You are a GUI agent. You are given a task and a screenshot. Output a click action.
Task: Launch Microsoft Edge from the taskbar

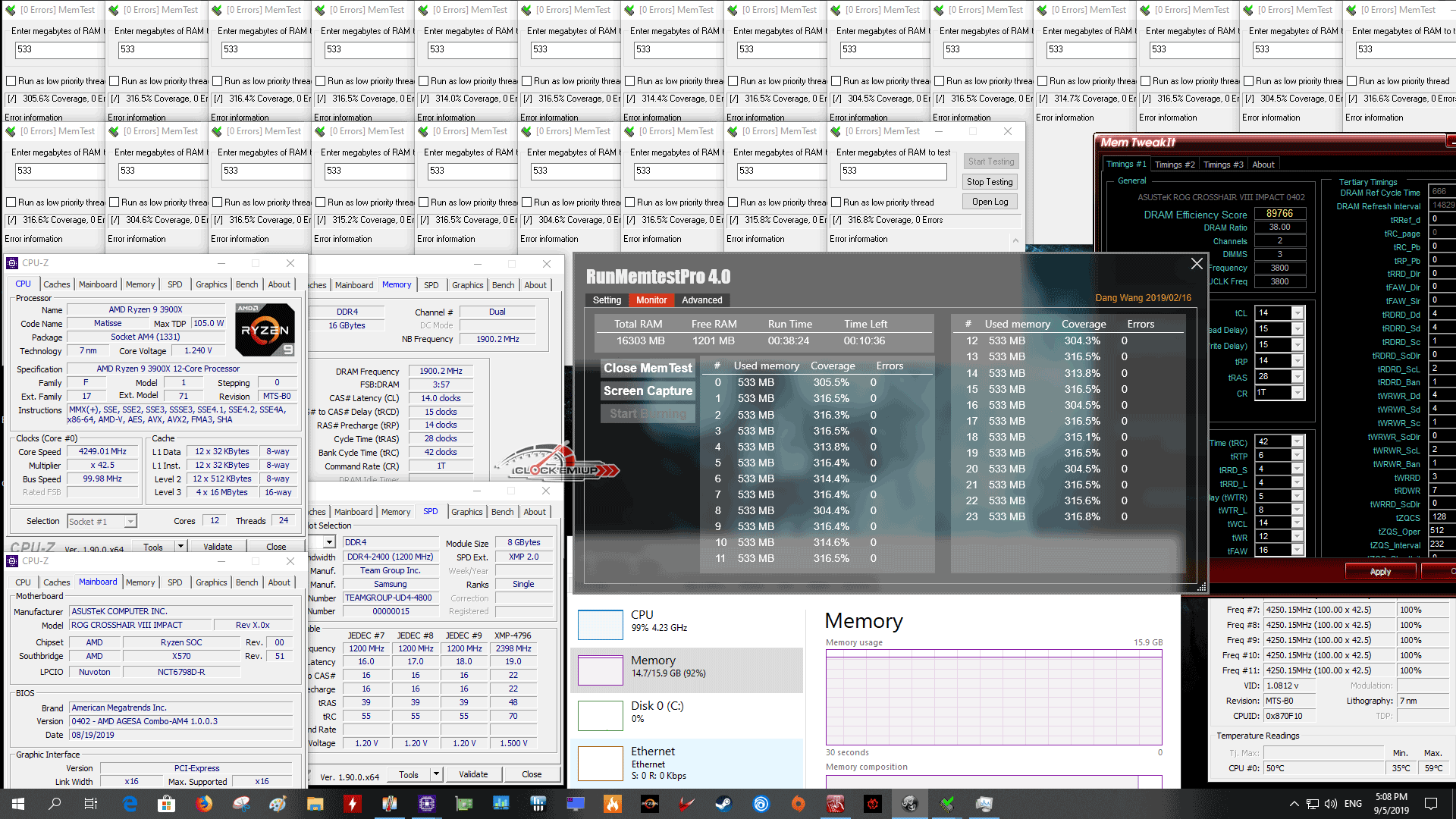click(130, 804)
